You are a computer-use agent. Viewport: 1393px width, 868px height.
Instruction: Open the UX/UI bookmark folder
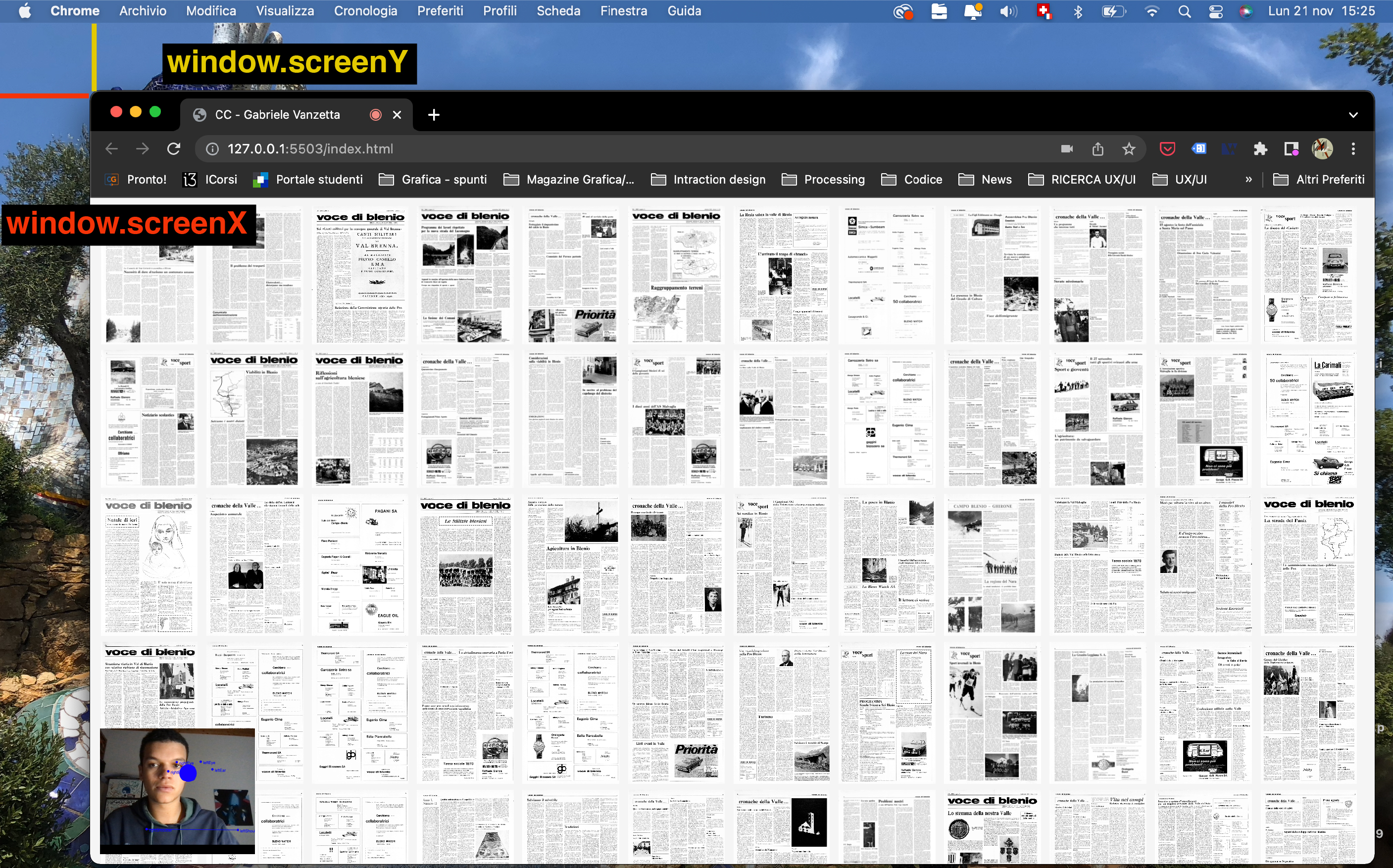1180,180
